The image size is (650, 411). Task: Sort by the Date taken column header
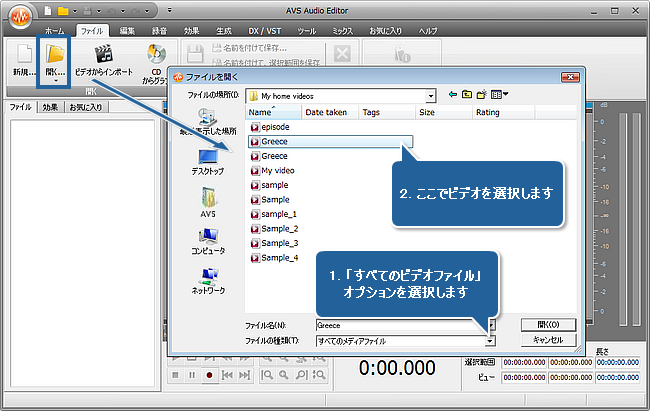(x=330, y=112)
